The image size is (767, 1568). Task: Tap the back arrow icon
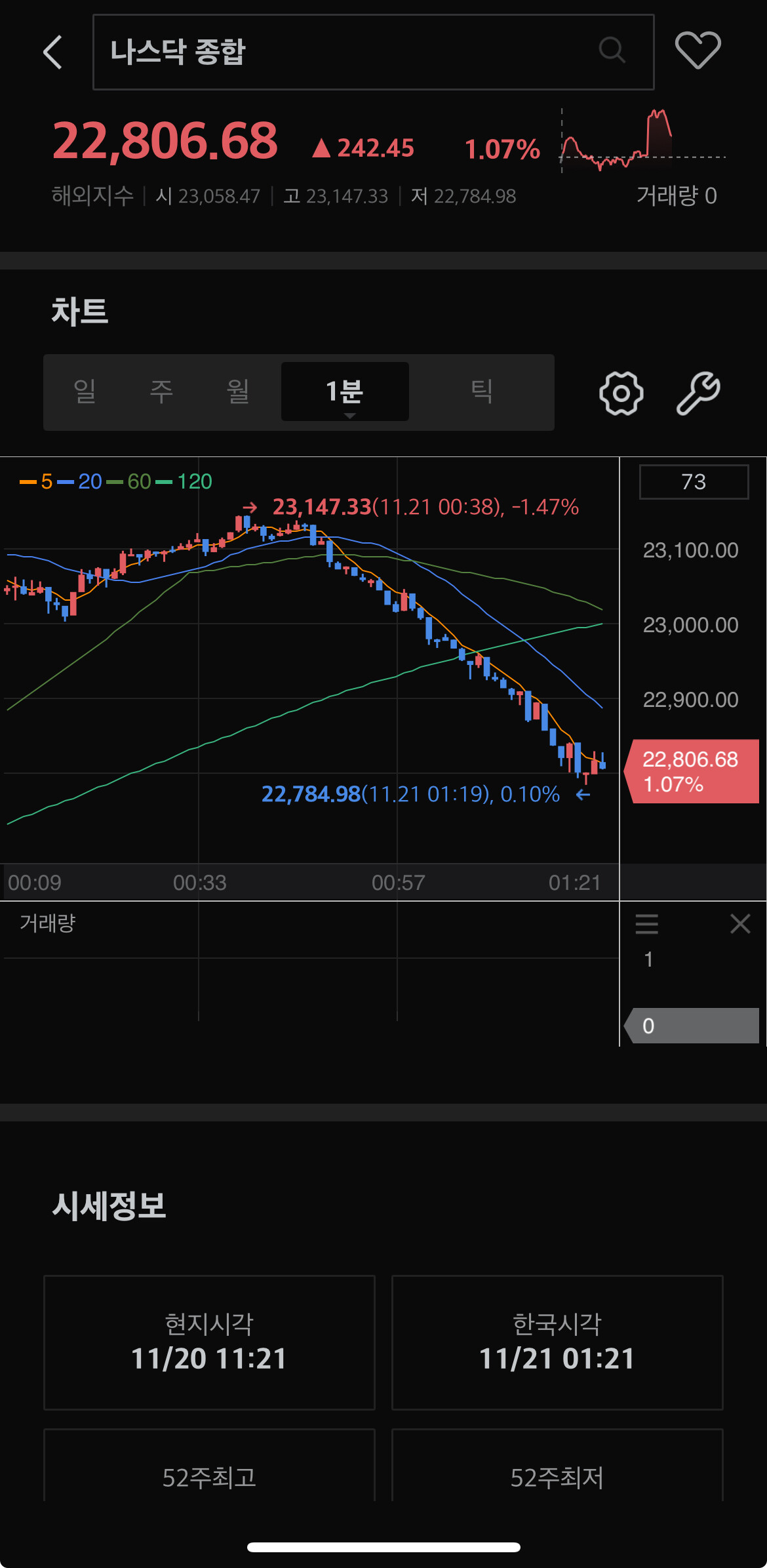(52, 52)
